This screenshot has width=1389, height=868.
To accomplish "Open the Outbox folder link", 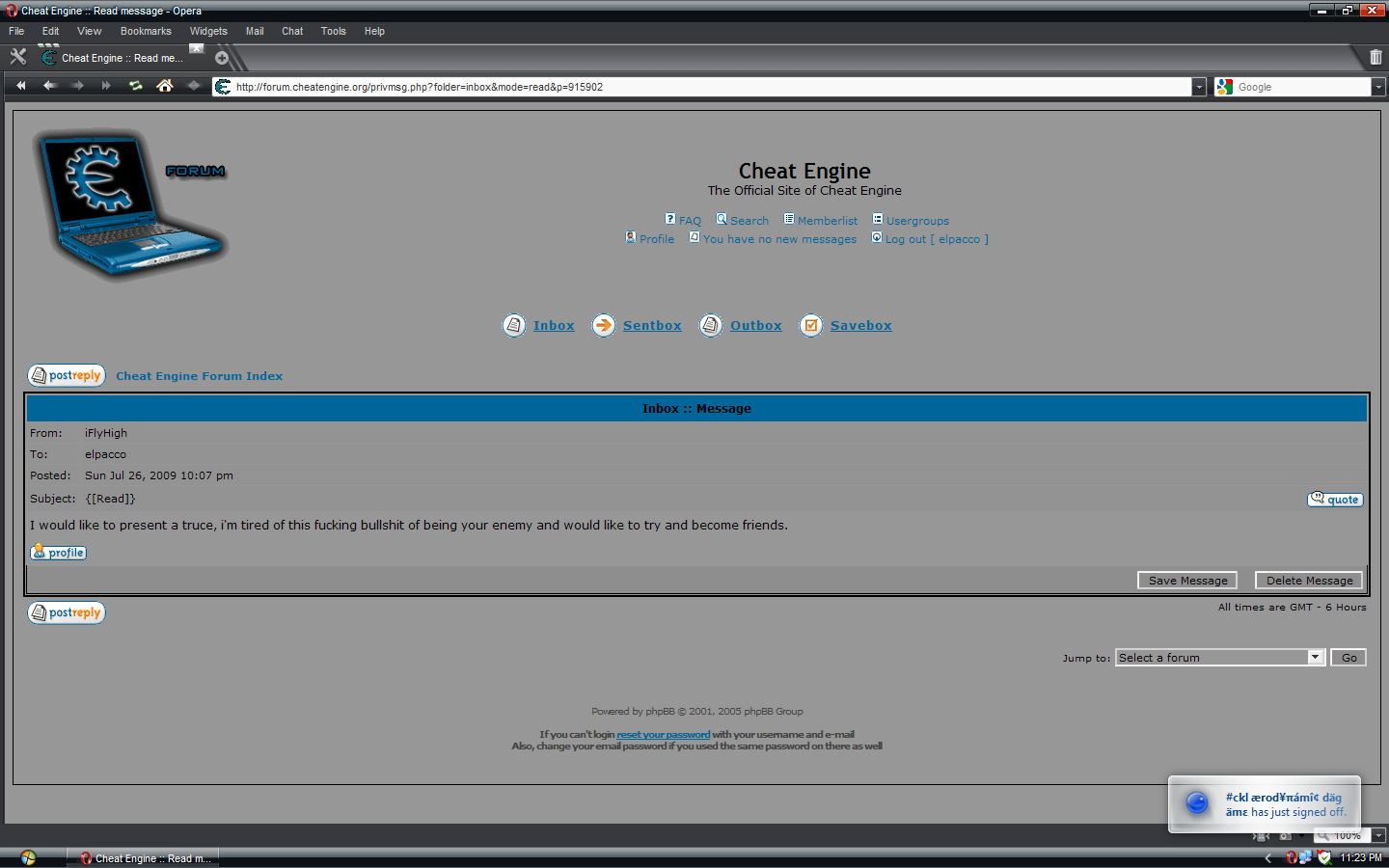I will point(756,326).
